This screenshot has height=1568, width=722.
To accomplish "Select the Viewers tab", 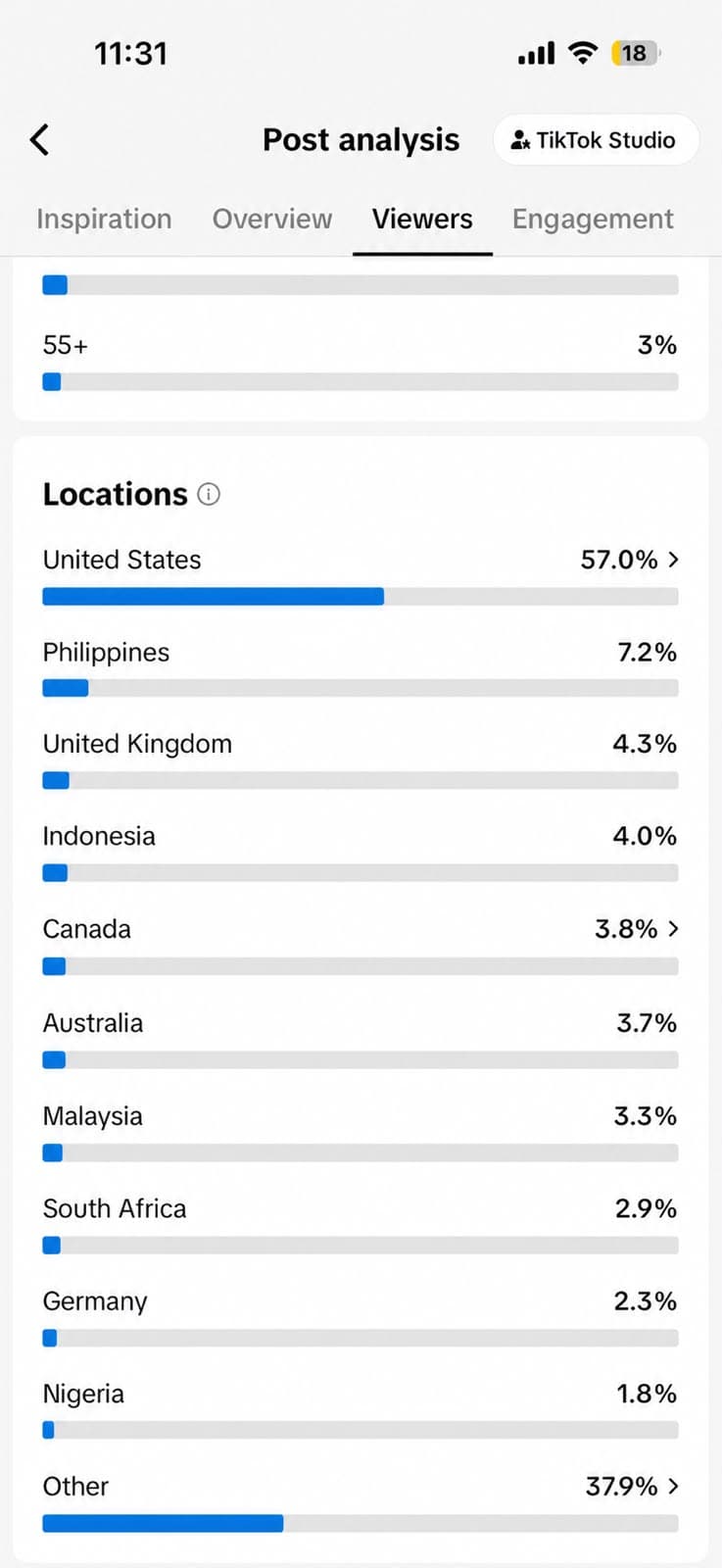I will click(422, 219).
